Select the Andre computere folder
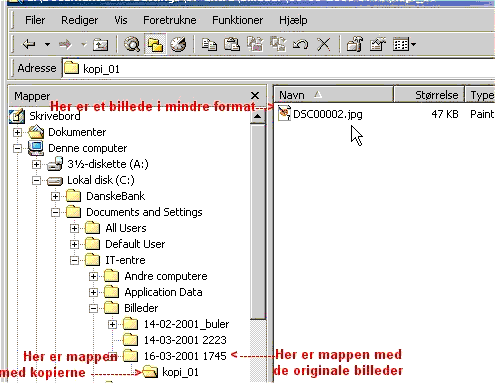Viewport: 495px width, 383px height. tap(166, 276)
